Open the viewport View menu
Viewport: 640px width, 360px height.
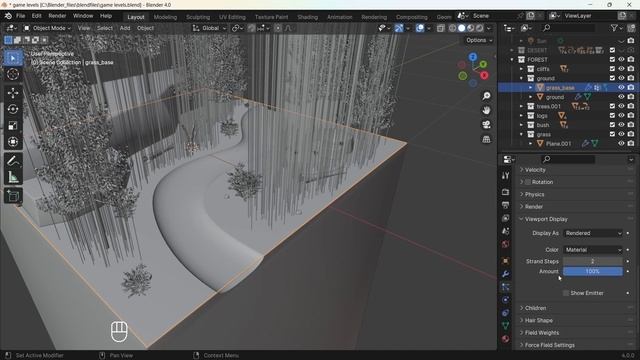click(x=84, y=28)
